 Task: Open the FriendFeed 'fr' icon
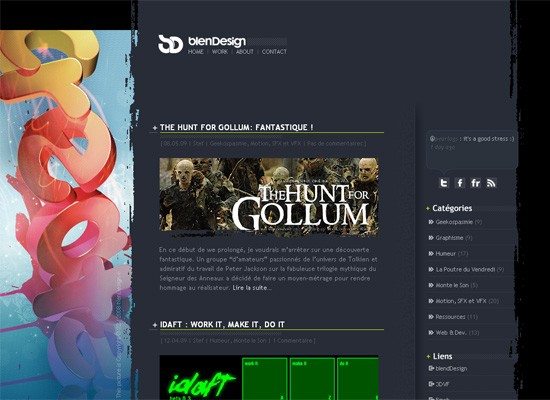point(475,183)
